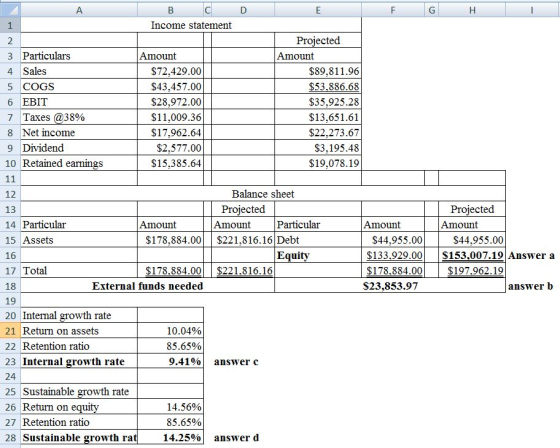The image size is (560, 448).
Task: Click sustainable growth rate value 14.25%
Action: [170, 437]
